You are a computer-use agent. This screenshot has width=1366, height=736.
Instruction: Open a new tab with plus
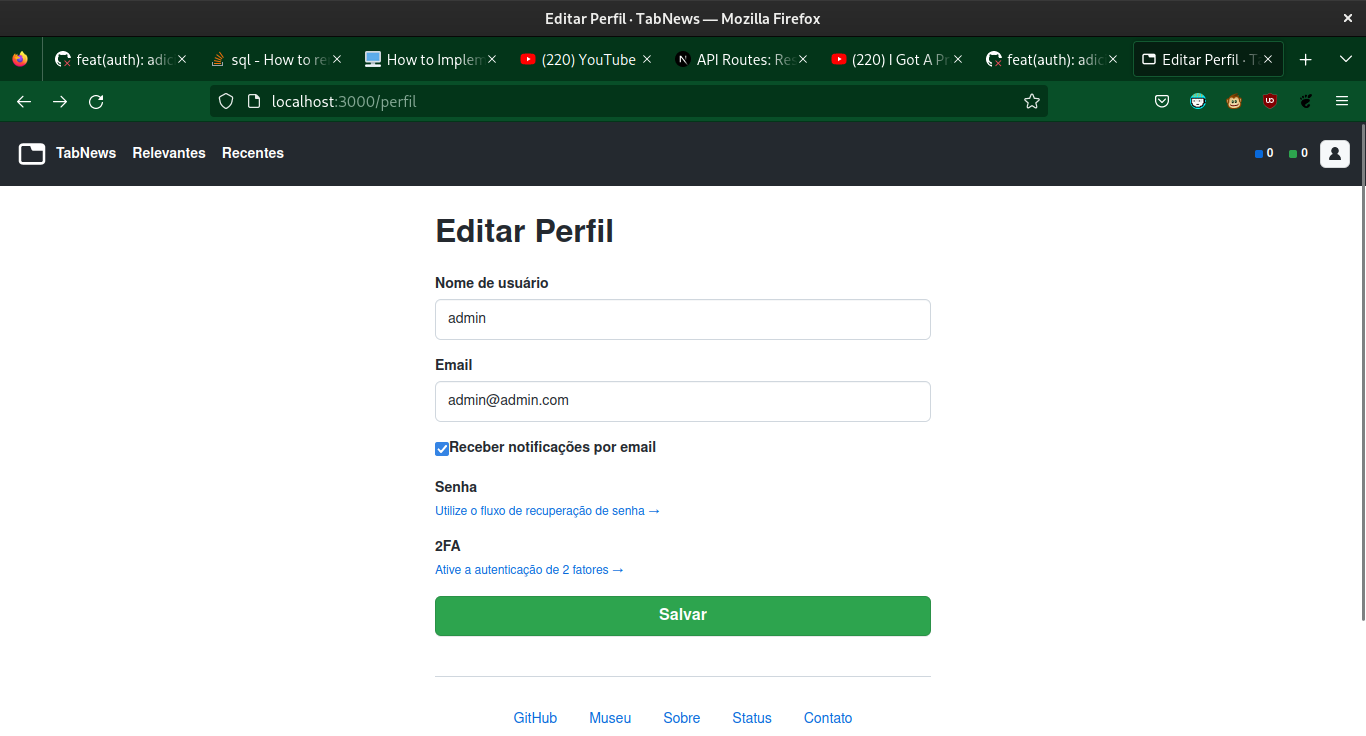click(x=1305, y=60)
